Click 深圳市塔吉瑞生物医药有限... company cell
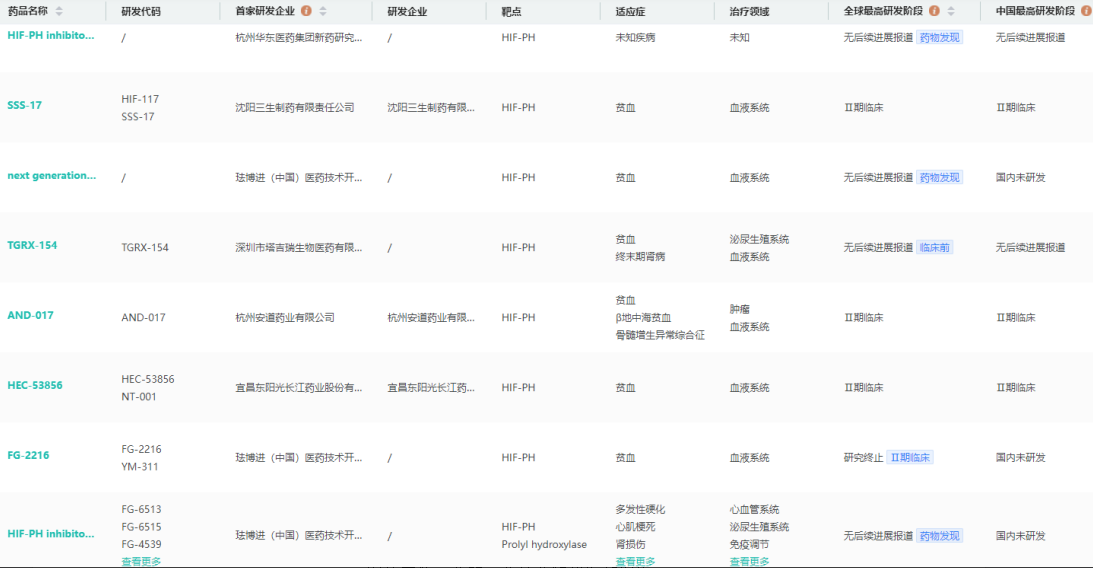Viewport: 1093px width, 568px height. 298,247
